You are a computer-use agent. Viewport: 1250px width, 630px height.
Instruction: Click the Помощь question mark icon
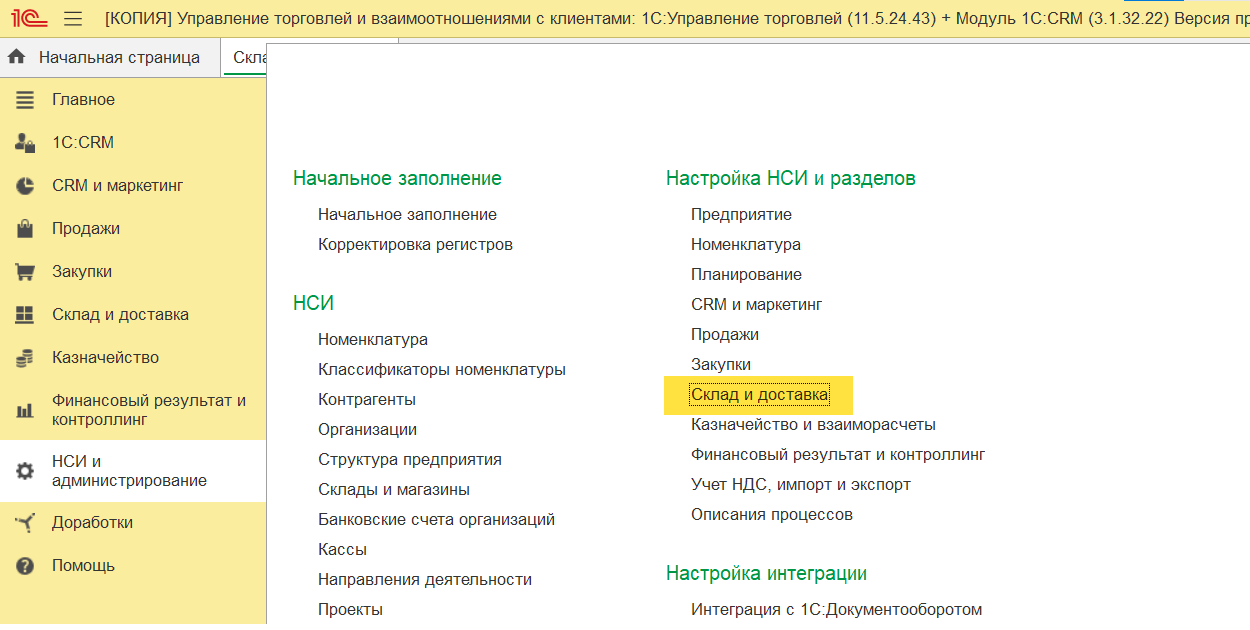pos(25,566)
